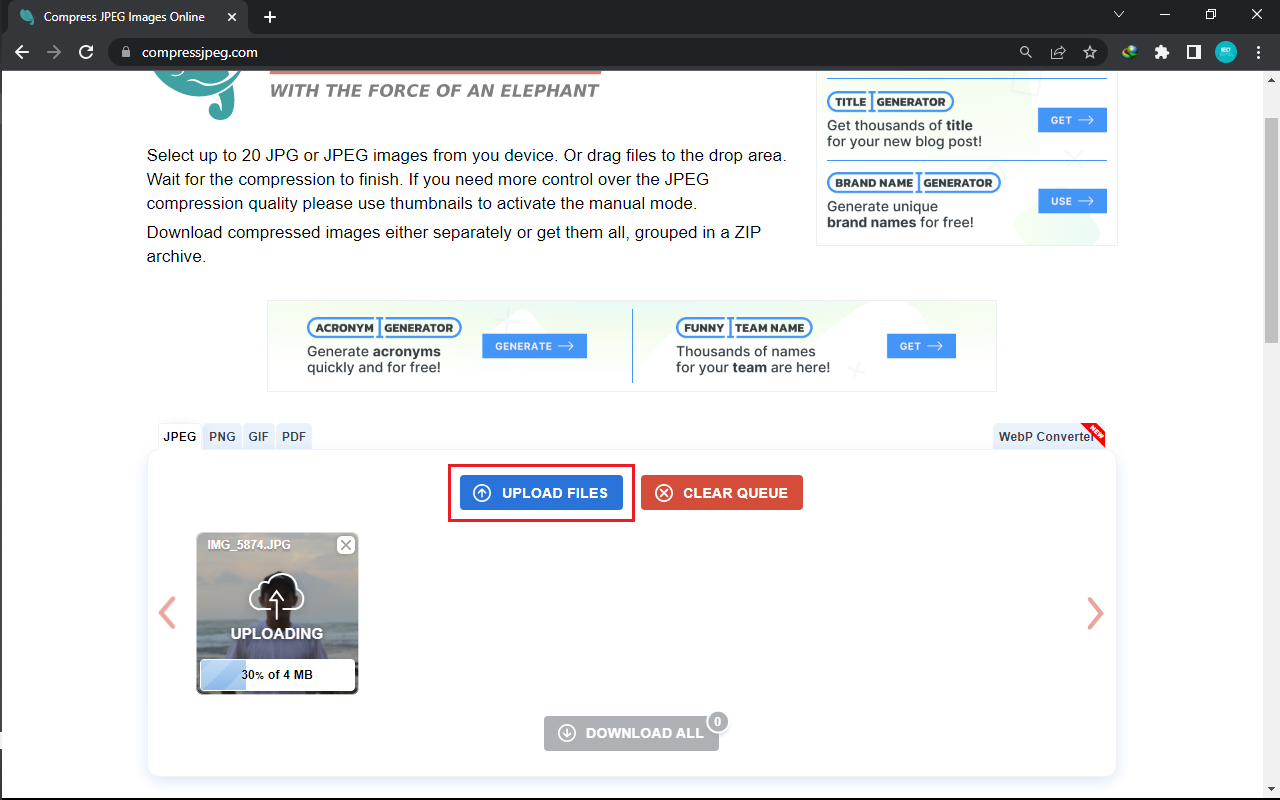Click the CLEAR QUEUE button
This screenshot has height=800, width=1280.
(722, 493)
